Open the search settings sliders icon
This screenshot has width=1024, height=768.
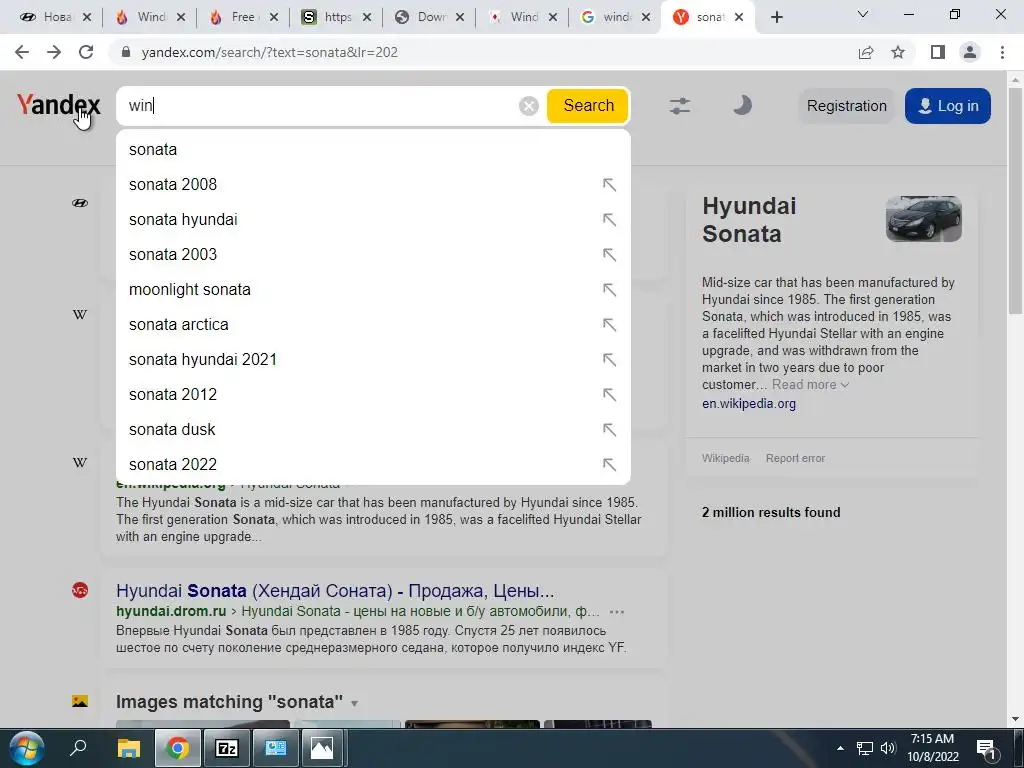tap(680, 106)
